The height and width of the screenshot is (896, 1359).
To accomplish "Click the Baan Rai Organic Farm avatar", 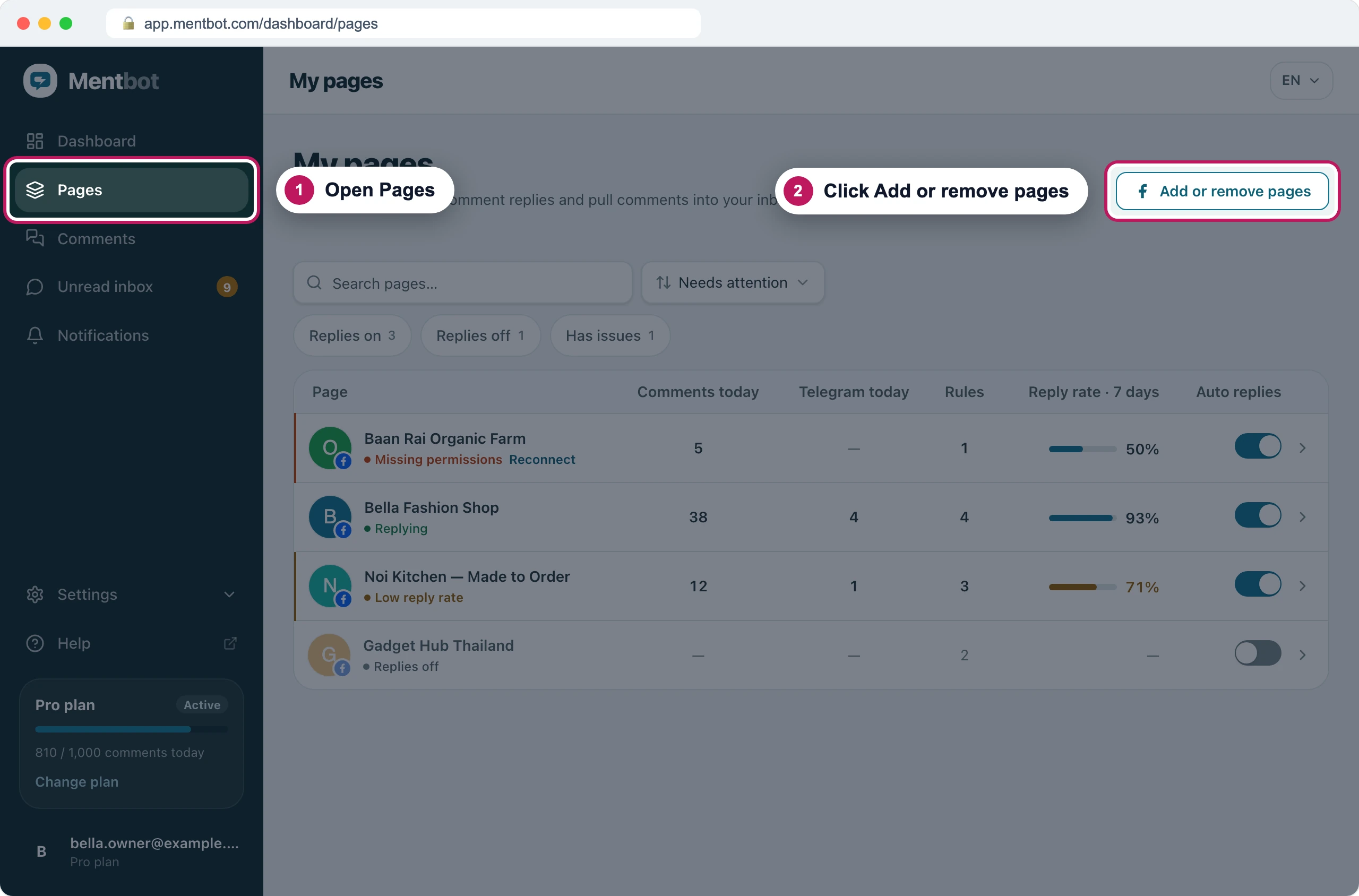I will point(330,448).
